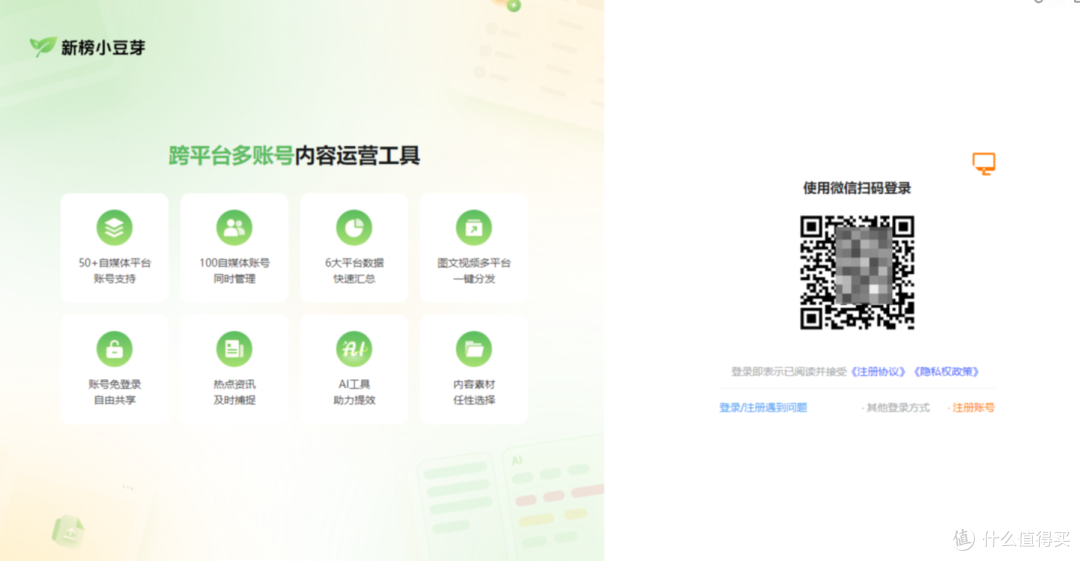The image size is (1080, 561).
Task: Click the 图文视频多平台 share icon
Action: 474,227
